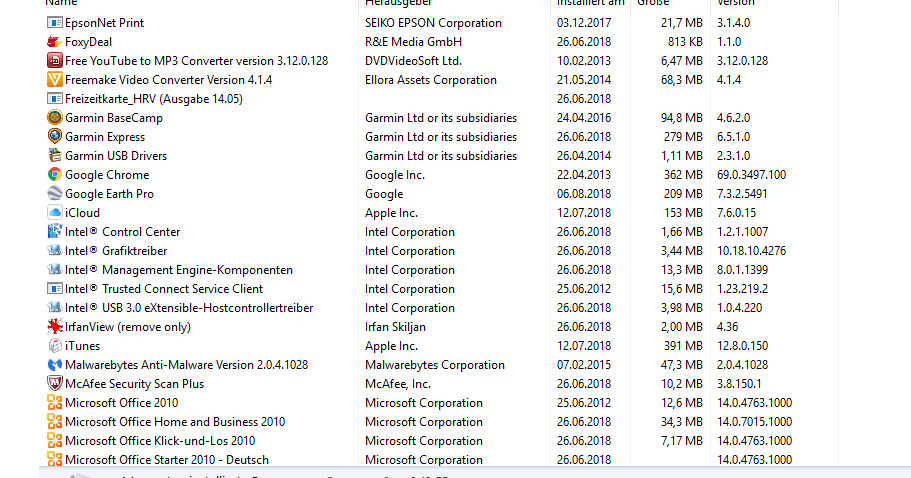Click Malwarebytes Anti-Malware Version 2.0.4.1028 name
This screenshot has height=478, width=911.
pos(186,365)
